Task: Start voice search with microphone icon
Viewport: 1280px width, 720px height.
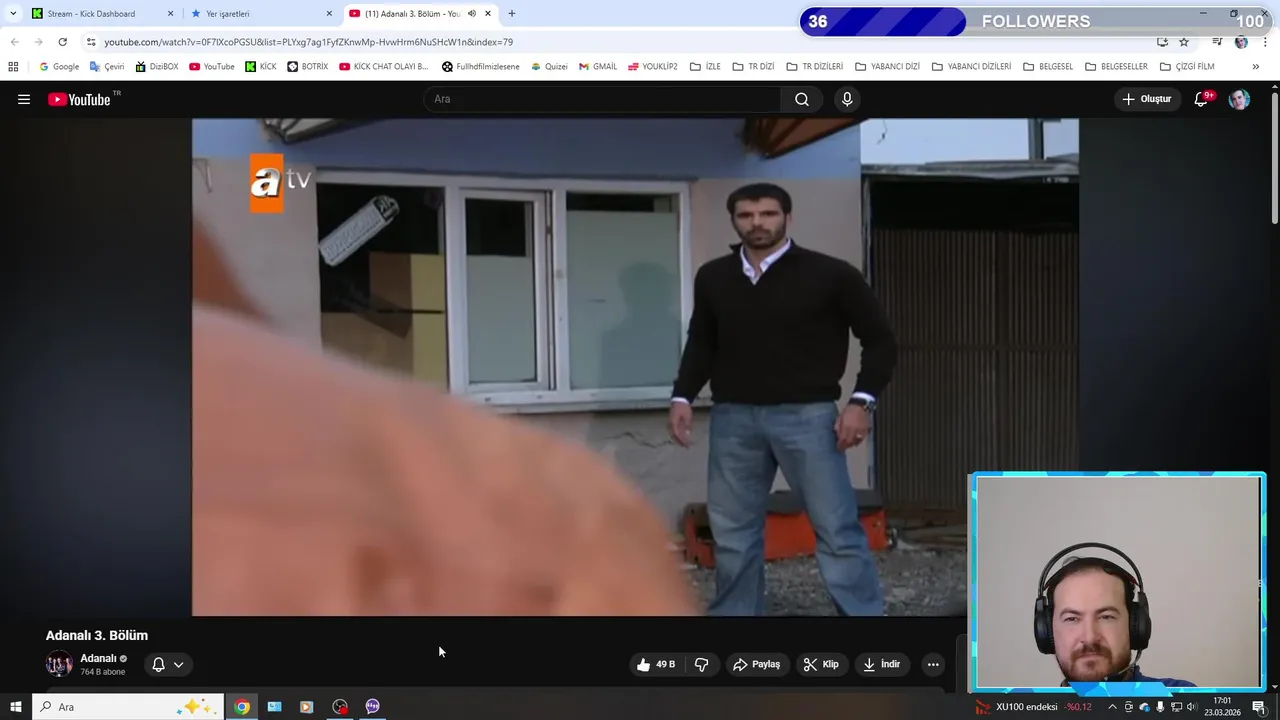Action: point(847,99)
